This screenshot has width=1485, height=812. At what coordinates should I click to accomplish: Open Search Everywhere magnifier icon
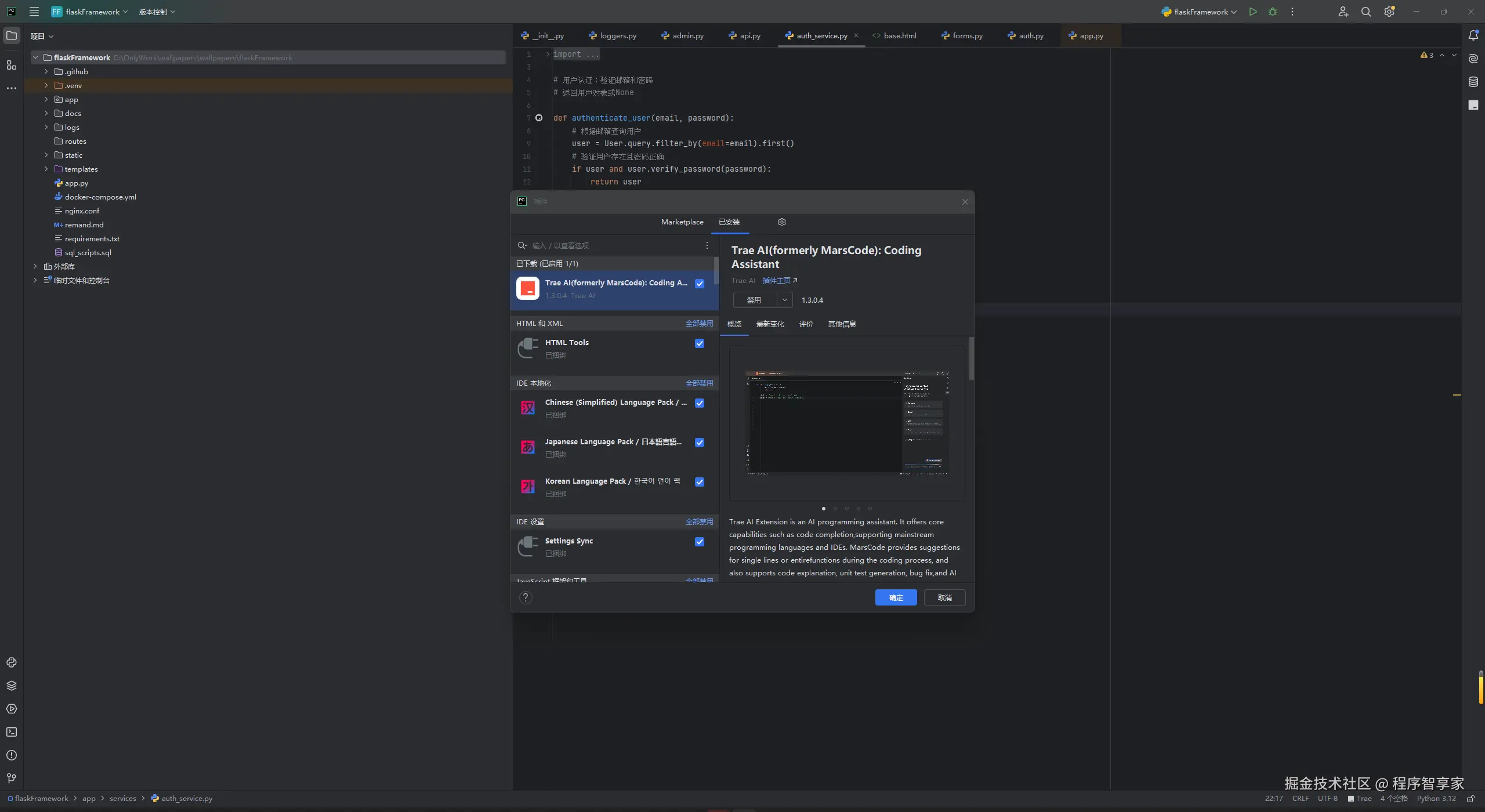[x=1366, y=12]
